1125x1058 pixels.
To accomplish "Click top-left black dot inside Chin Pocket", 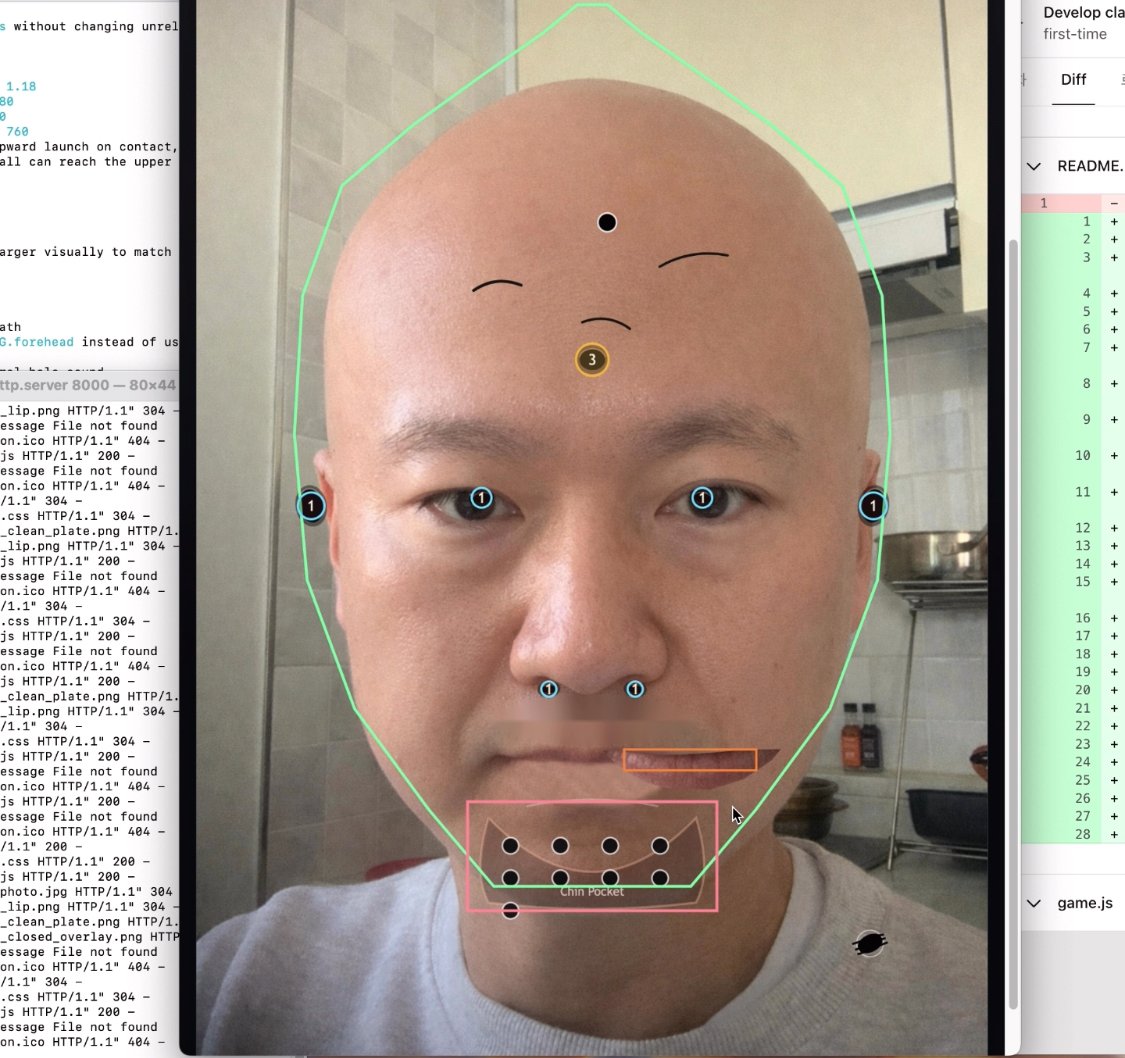I will click(510, 846).
